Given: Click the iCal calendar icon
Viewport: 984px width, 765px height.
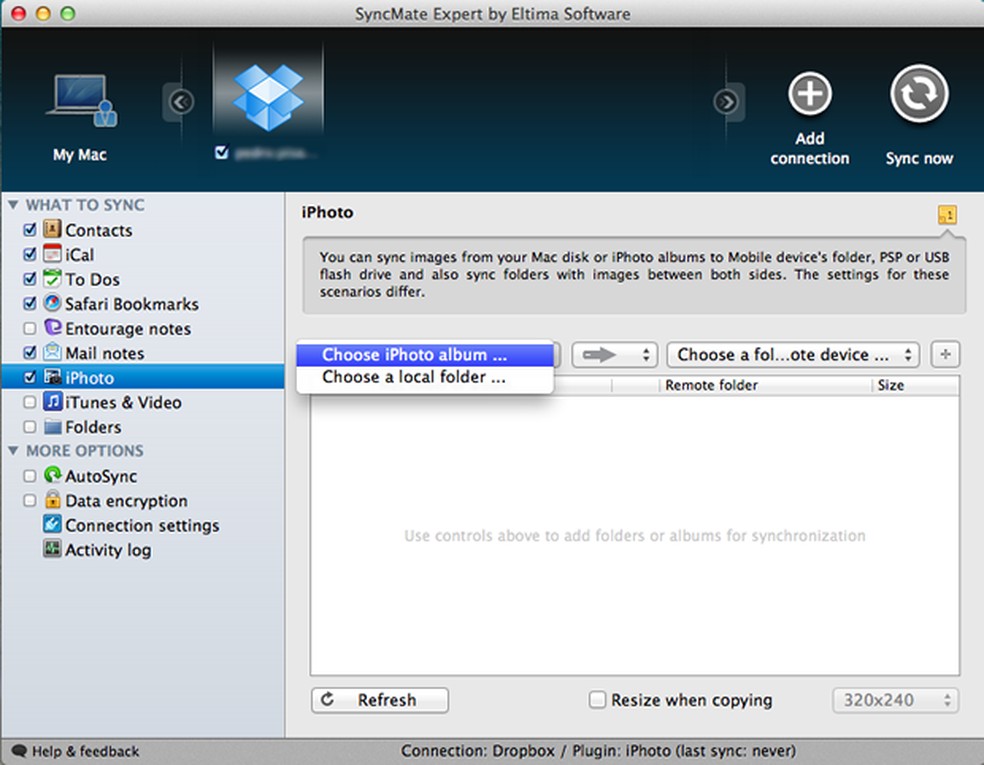Looking at the screenshot, I should [52, 254].
